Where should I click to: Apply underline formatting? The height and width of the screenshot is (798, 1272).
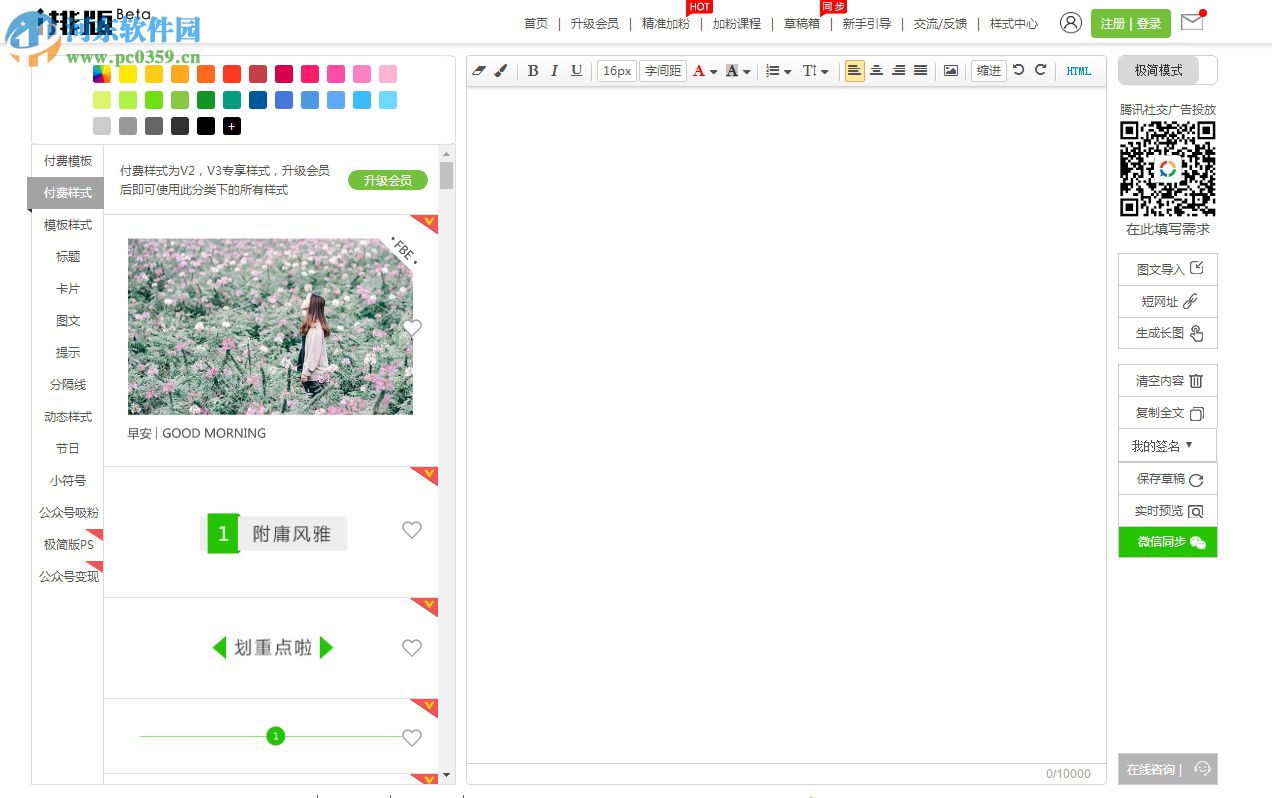(576, 70)
